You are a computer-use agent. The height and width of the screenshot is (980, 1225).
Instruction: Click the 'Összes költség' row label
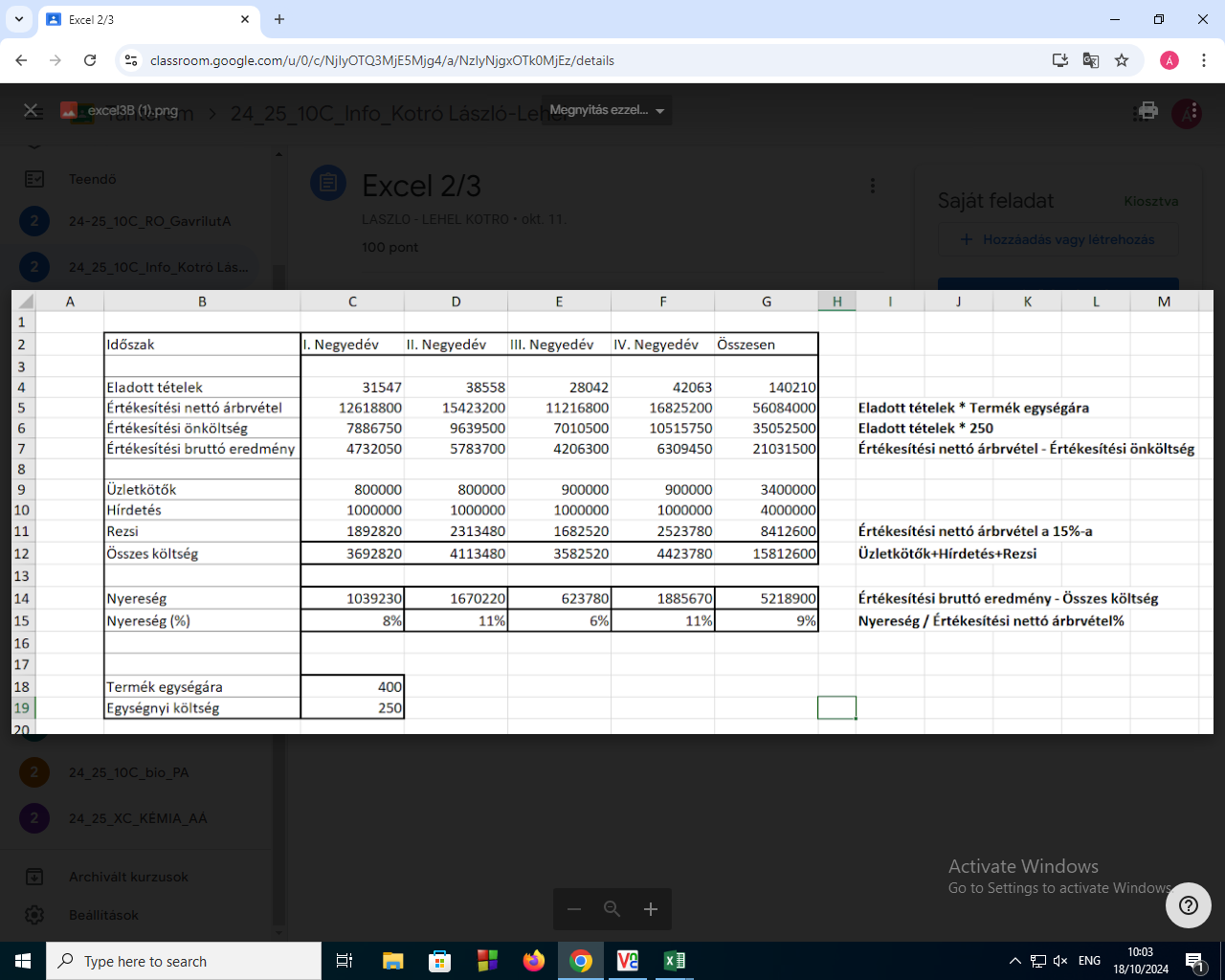point(152,554)
